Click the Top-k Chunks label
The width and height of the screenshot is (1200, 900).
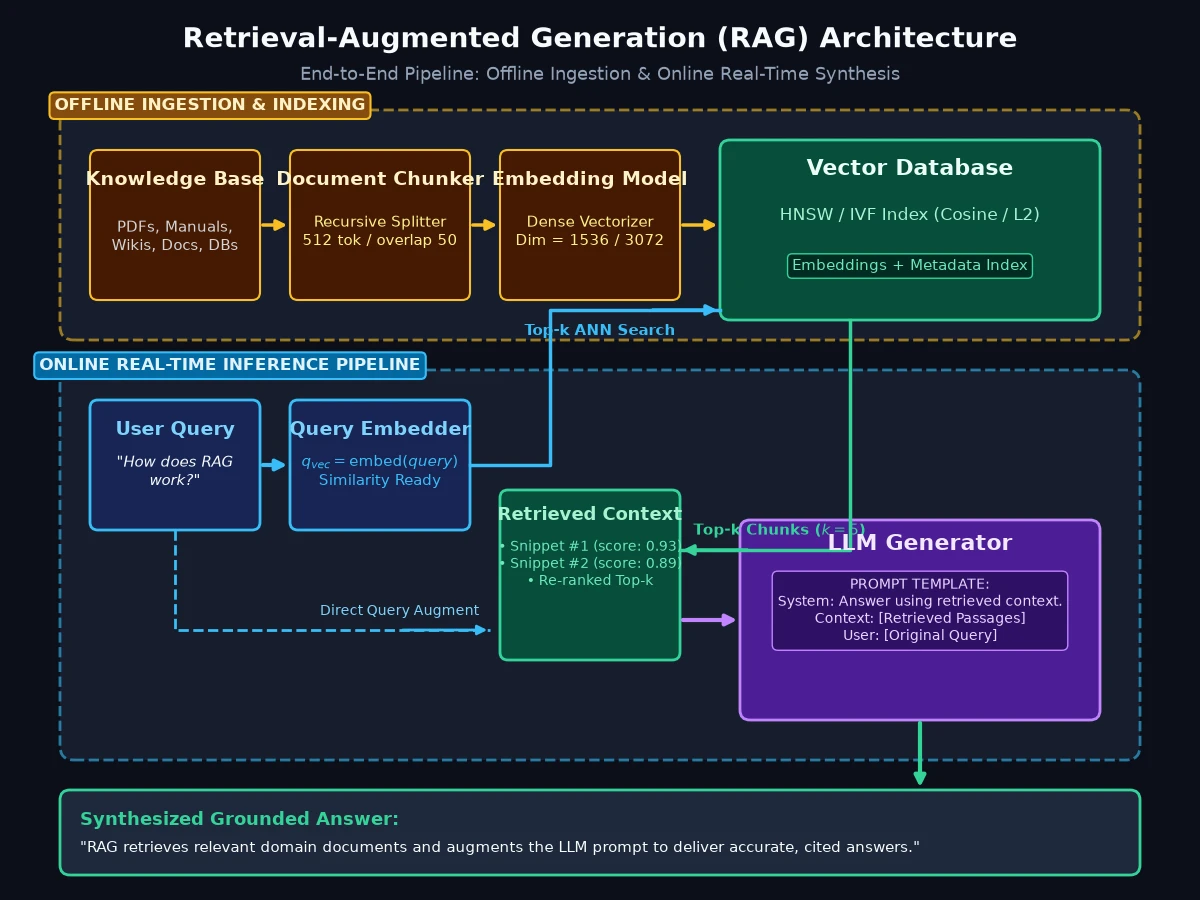click(x=779, y=530)
